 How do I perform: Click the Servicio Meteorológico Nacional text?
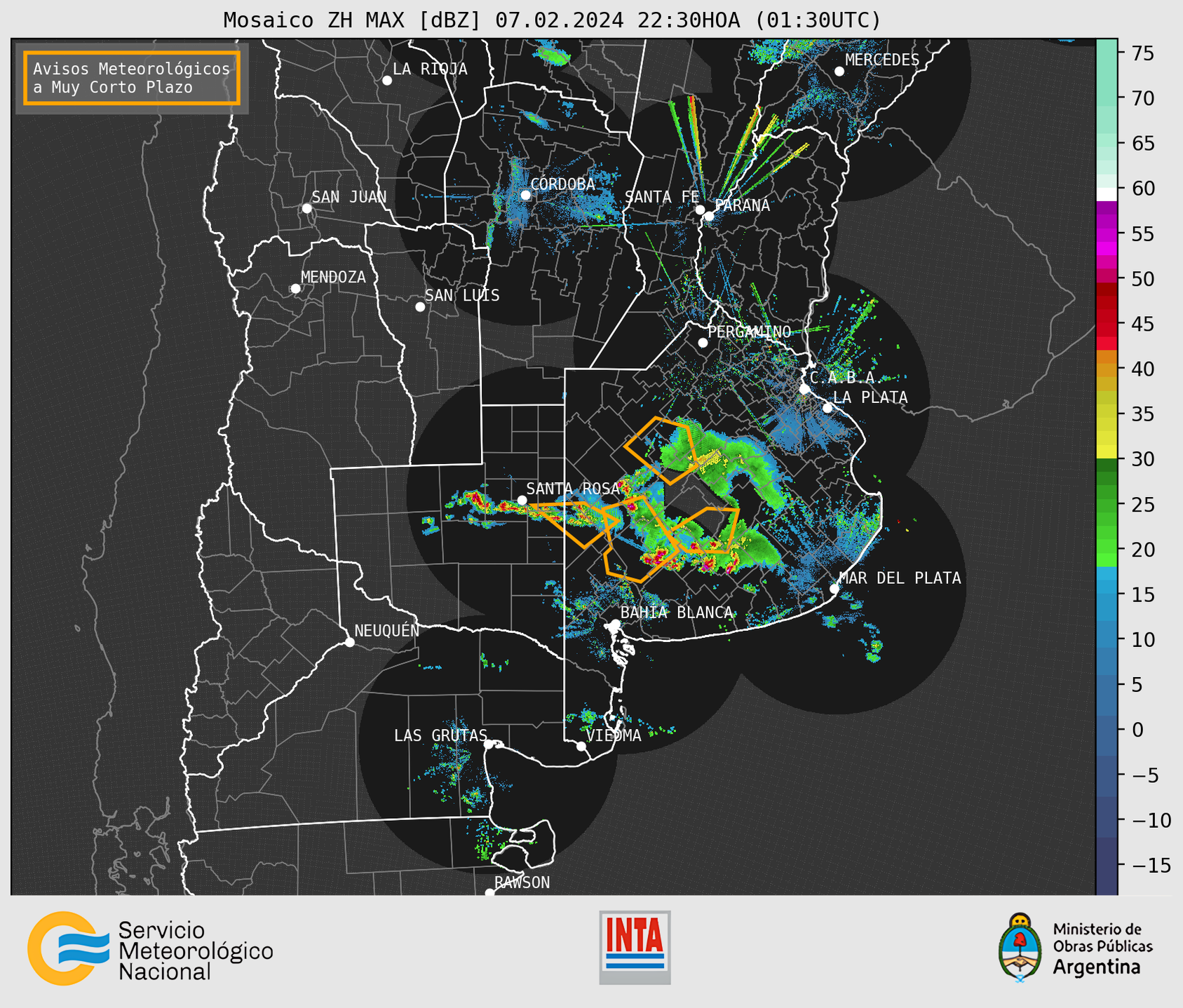pos(196,951)
